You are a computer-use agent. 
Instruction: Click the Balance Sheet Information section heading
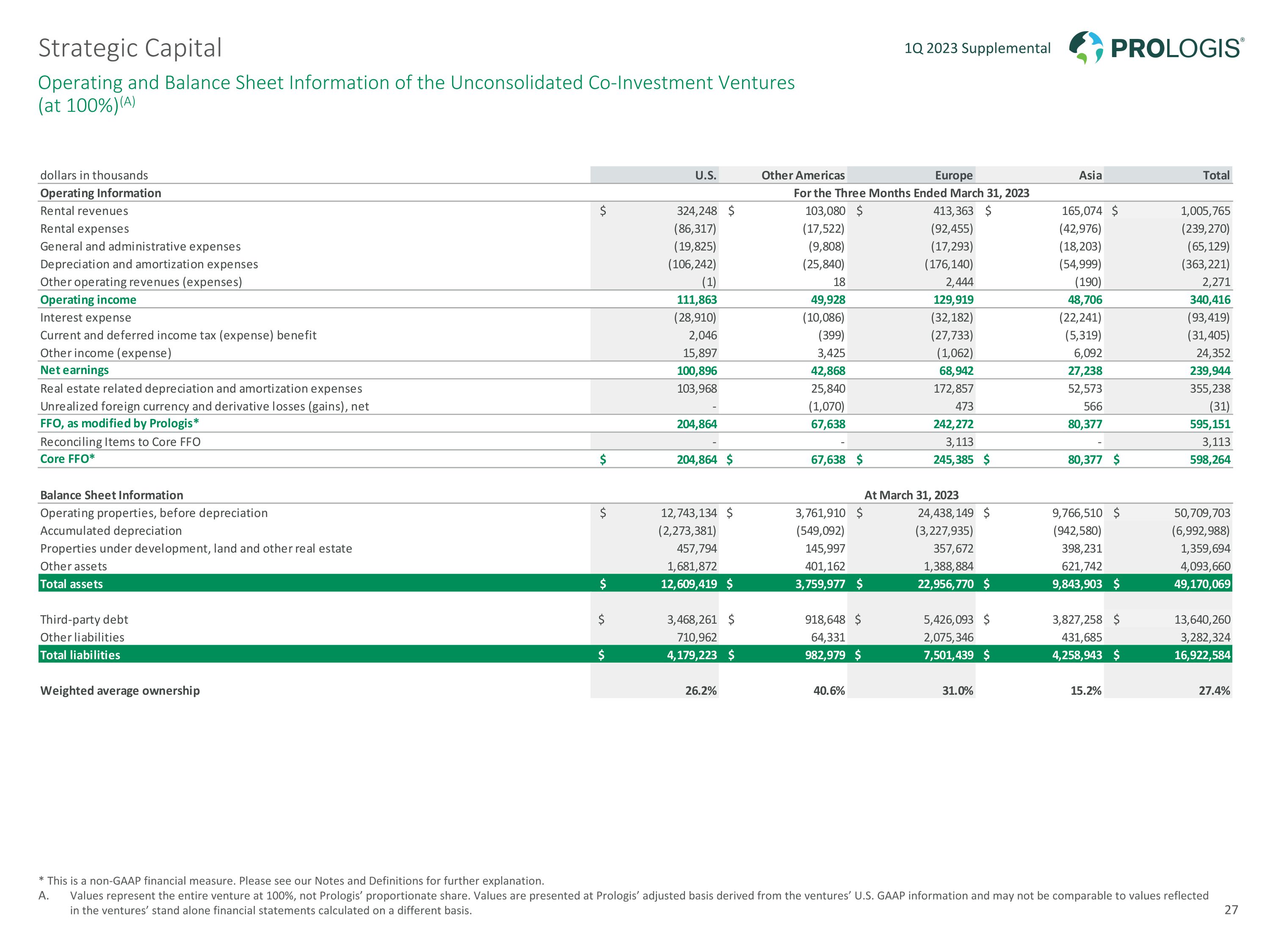(111, 495)
